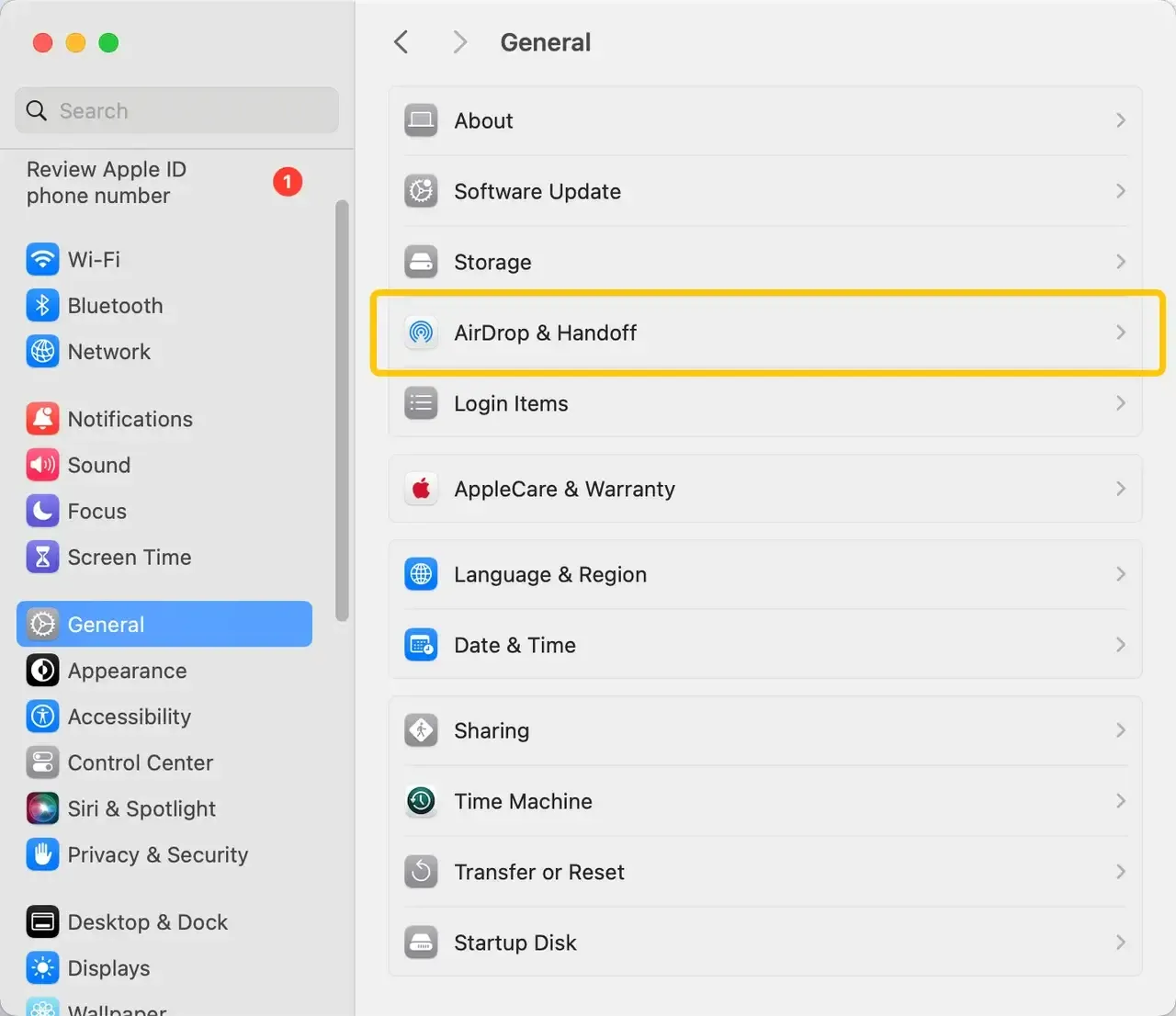This screenshot has height=1016, width=1176.
Task: Open Time Machine row chevron
Action: pos(1121,801)
